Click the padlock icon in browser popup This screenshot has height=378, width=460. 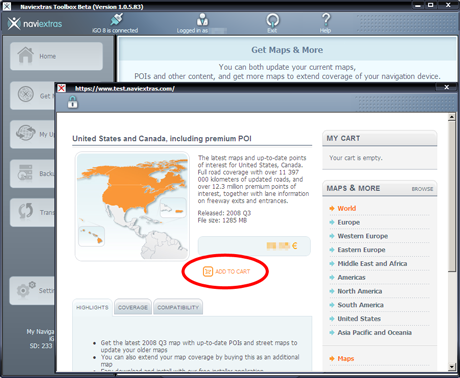coord(72,102)
